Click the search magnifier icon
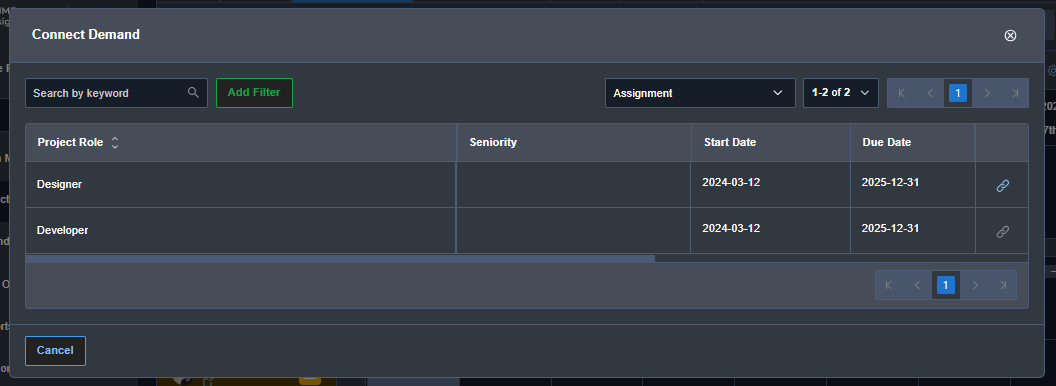 (193, 92)
